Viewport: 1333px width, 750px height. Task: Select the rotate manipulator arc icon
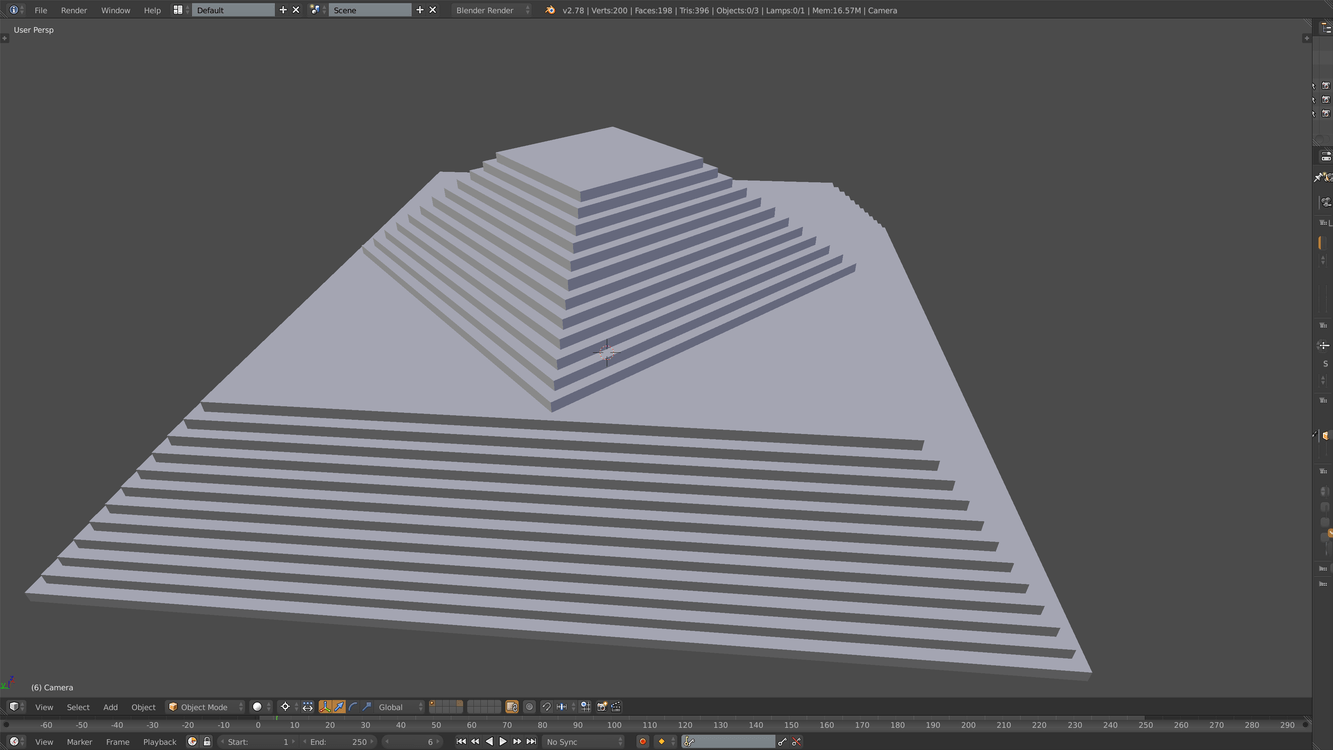[353, 707]
